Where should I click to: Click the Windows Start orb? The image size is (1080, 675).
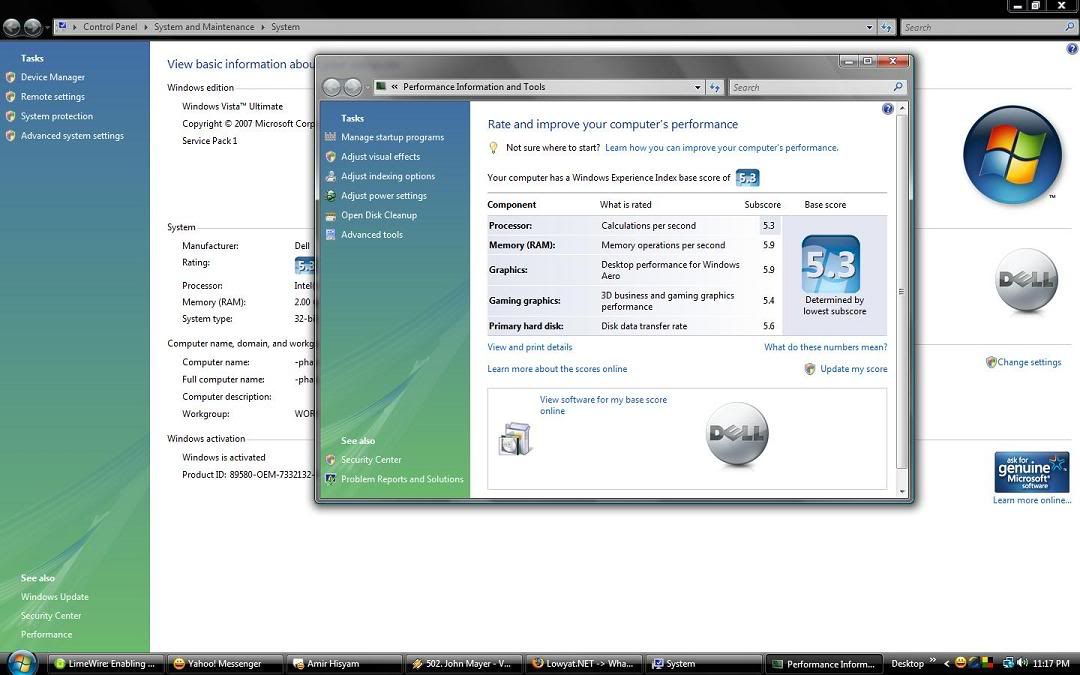coord(22,662)
